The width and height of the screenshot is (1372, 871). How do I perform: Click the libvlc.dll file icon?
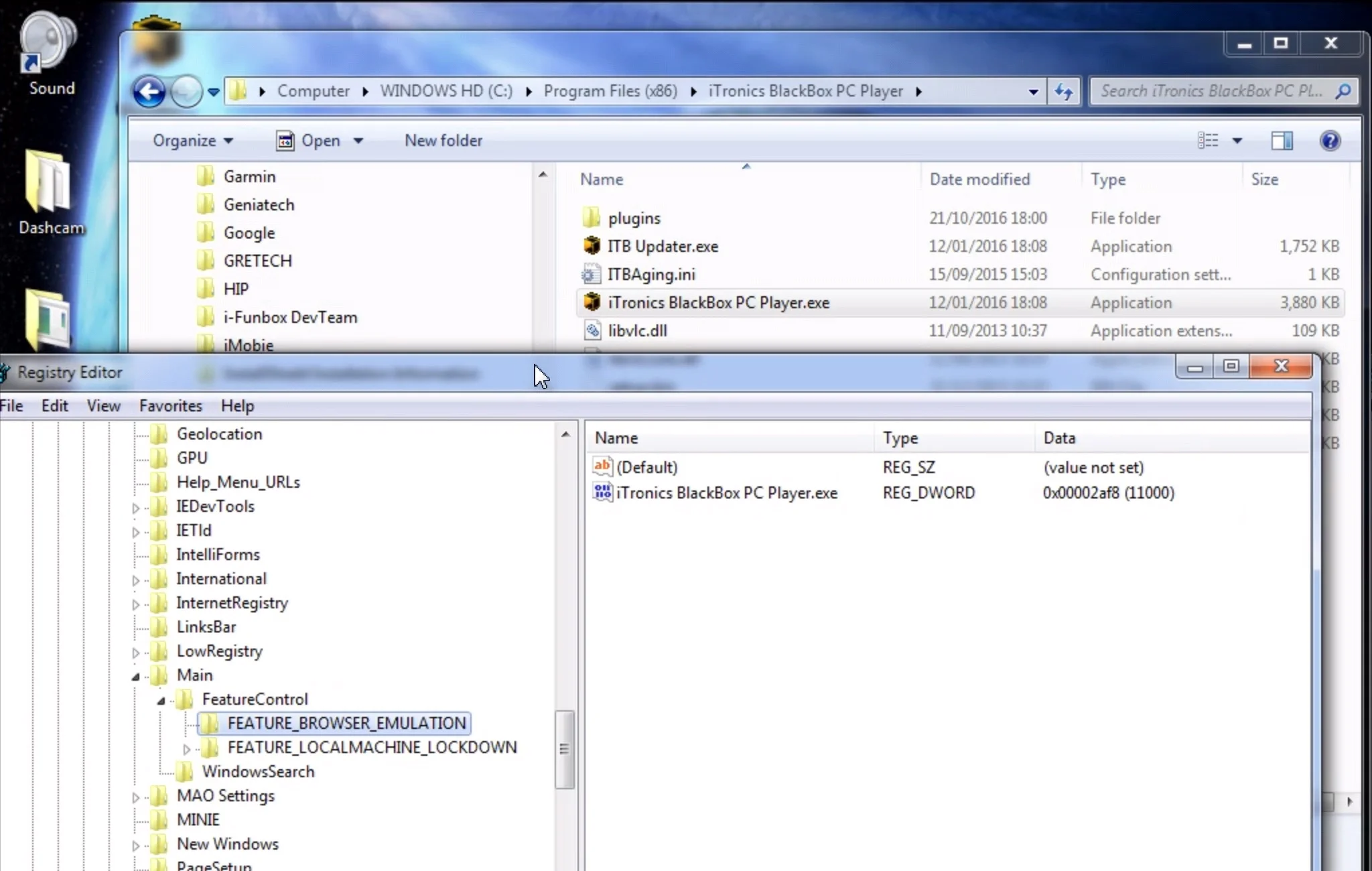[x=591, y=330]
